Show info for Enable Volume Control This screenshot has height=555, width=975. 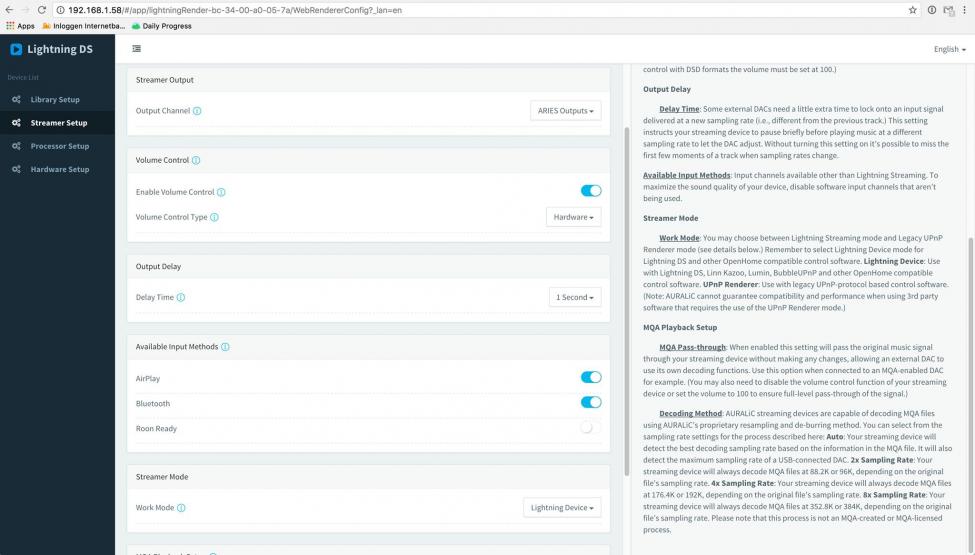[x=221, y=192]
